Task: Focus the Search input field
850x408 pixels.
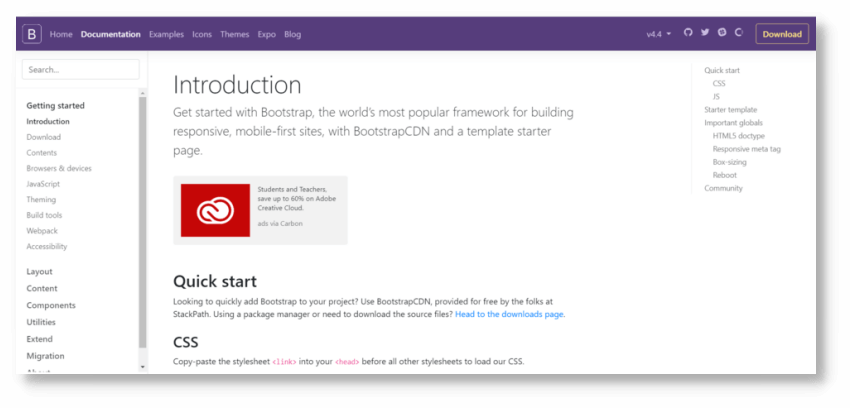Action: click(81, 69)
